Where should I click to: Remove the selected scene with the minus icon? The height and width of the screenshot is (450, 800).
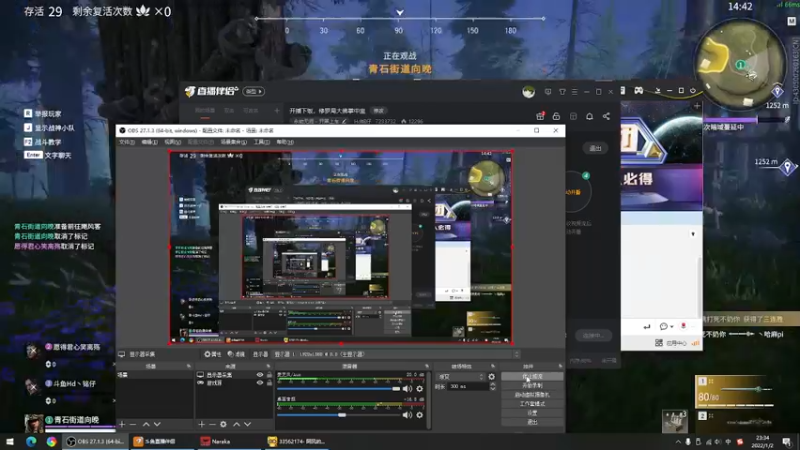click(x=133, y=424)
